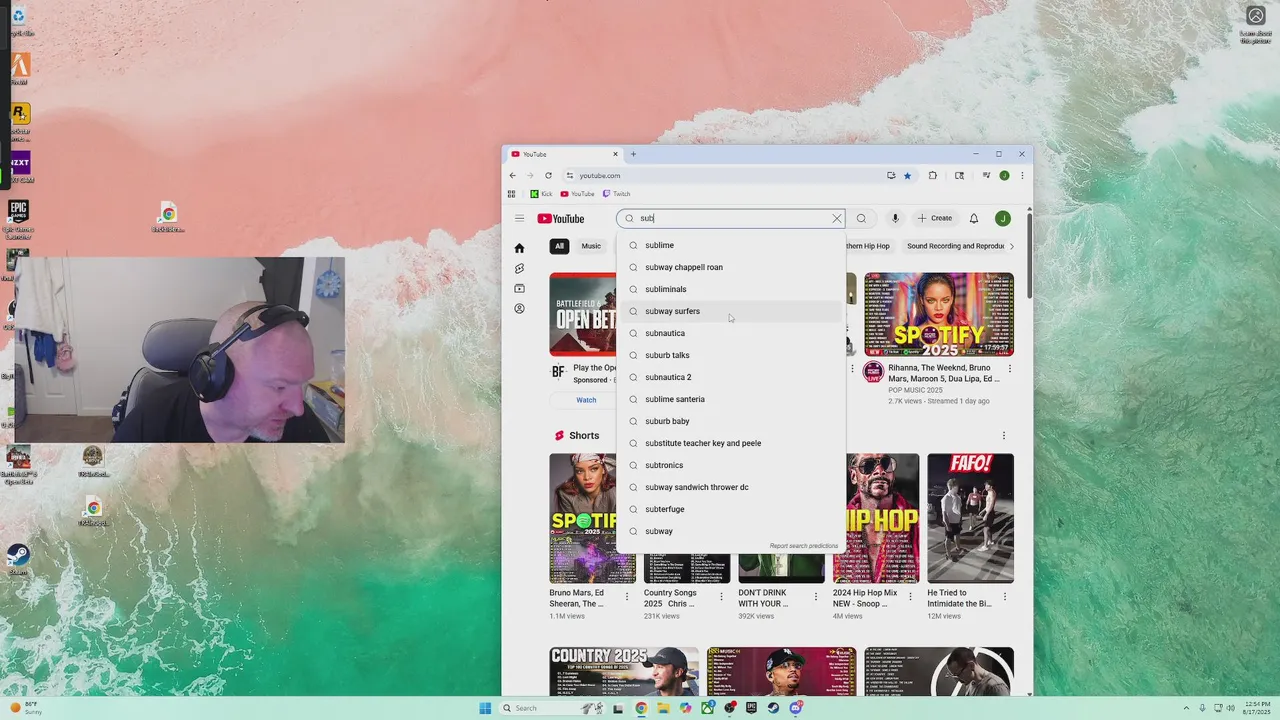Click the YouTube page vertical scrollbar

(x=1029, y=255)
